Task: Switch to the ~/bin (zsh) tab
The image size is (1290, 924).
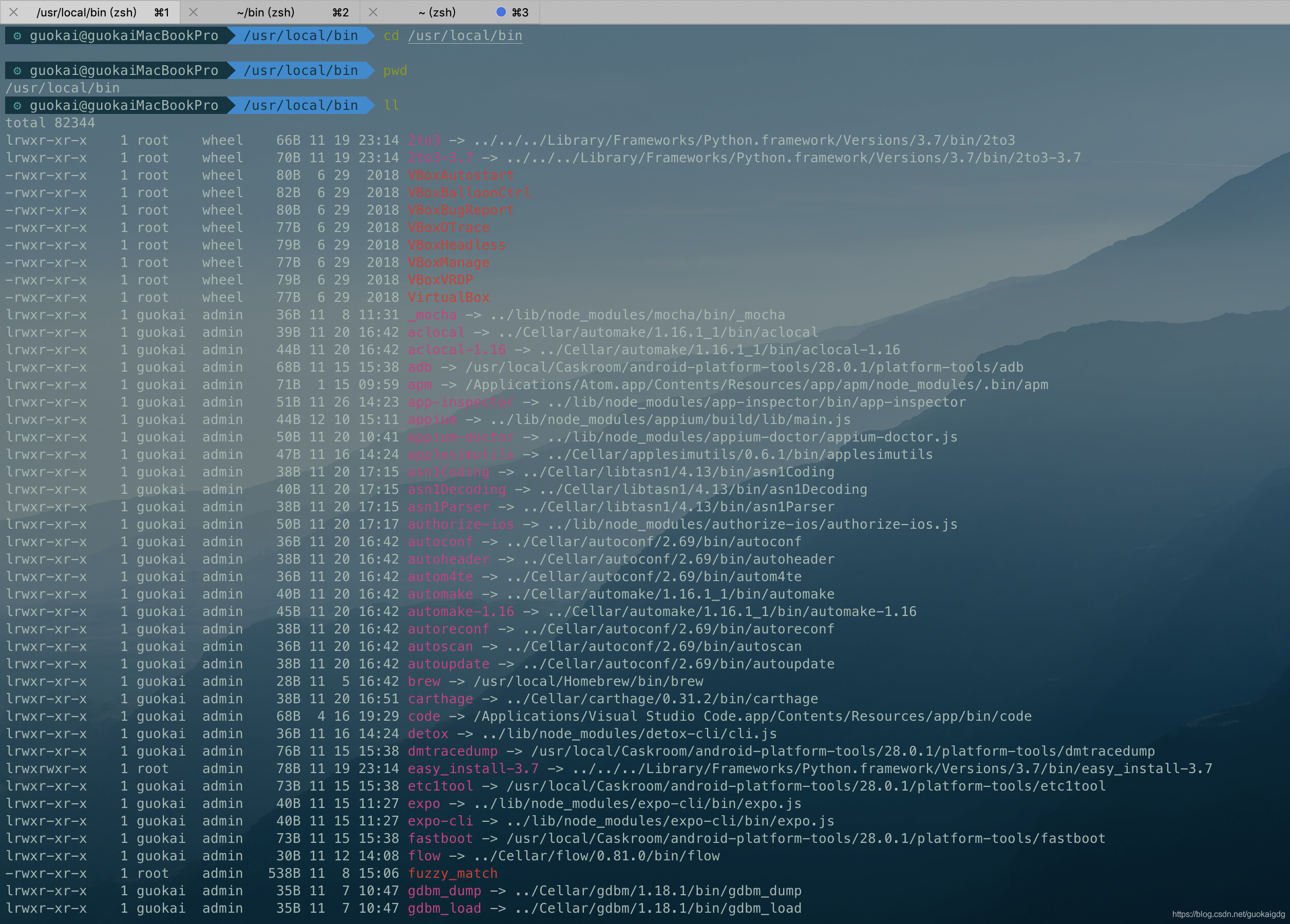Action: [270, 12]
